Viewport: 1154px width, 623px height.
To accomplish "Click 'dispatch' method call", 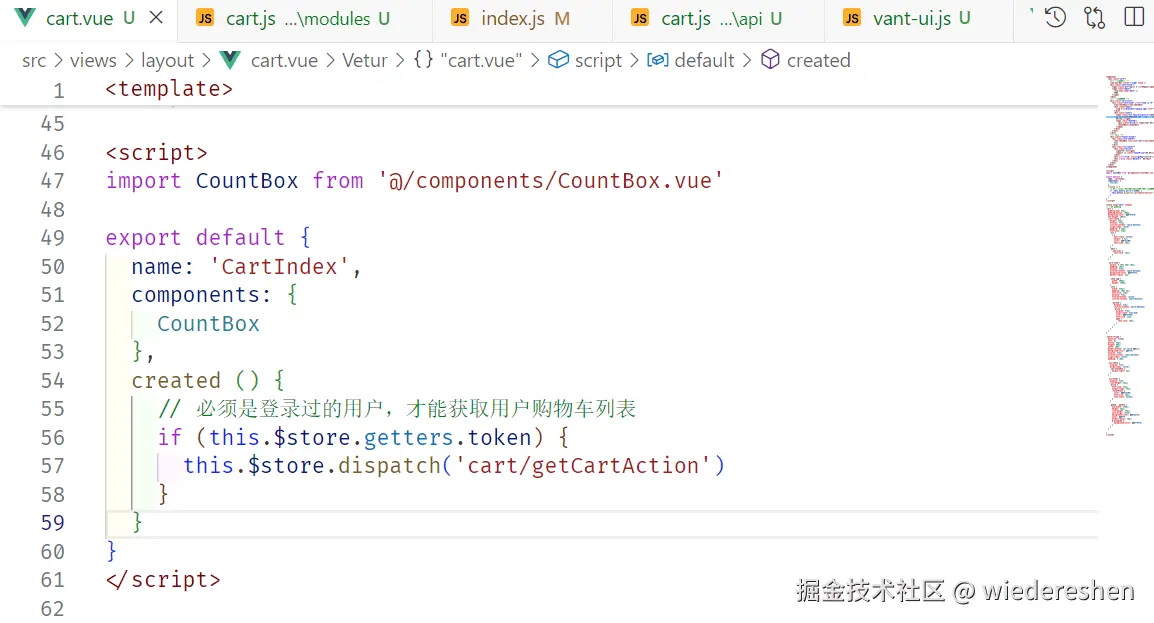I will point(389,466).
